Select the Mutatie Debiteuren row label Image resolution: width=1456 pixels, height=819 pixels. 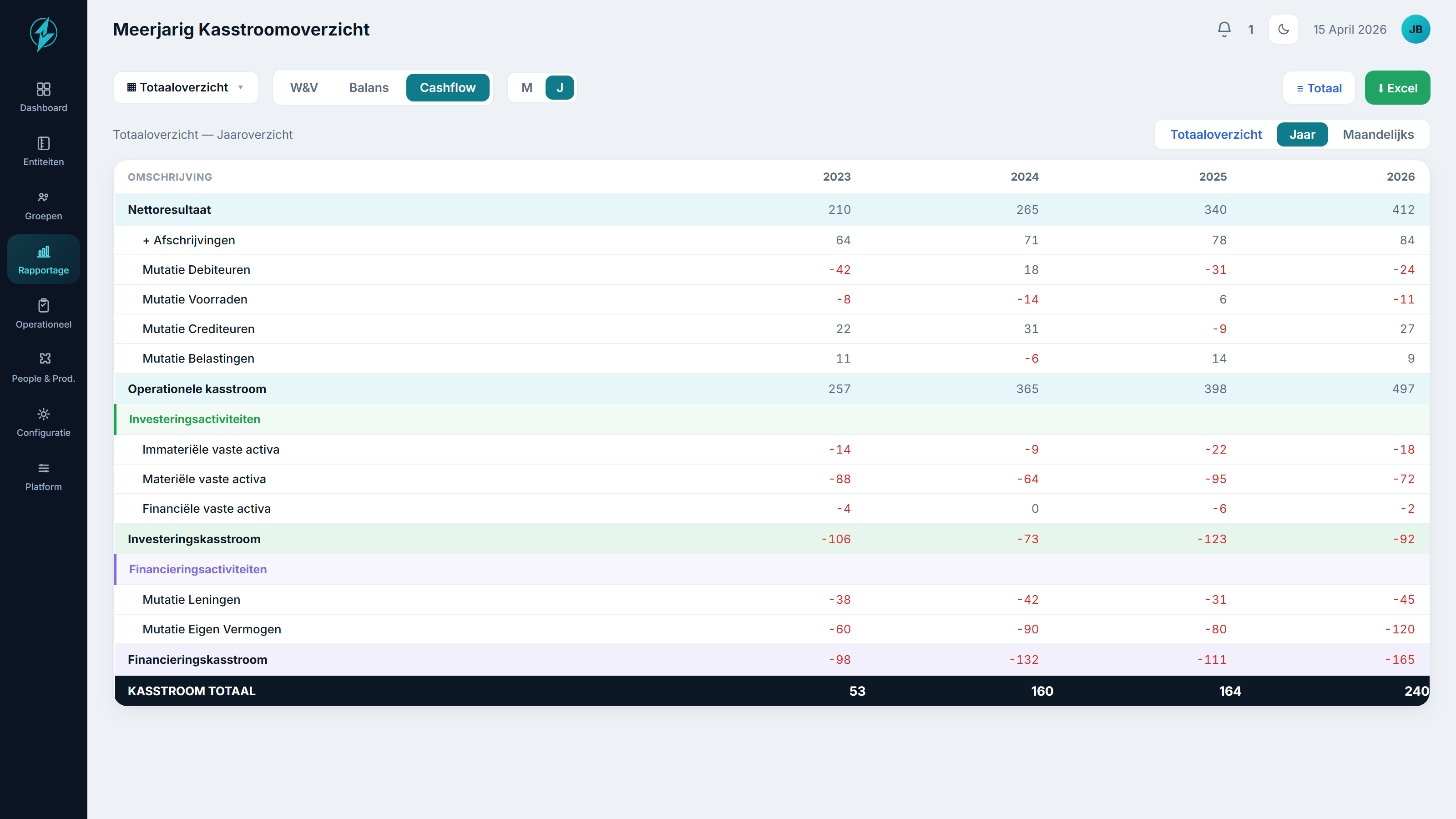196,270
